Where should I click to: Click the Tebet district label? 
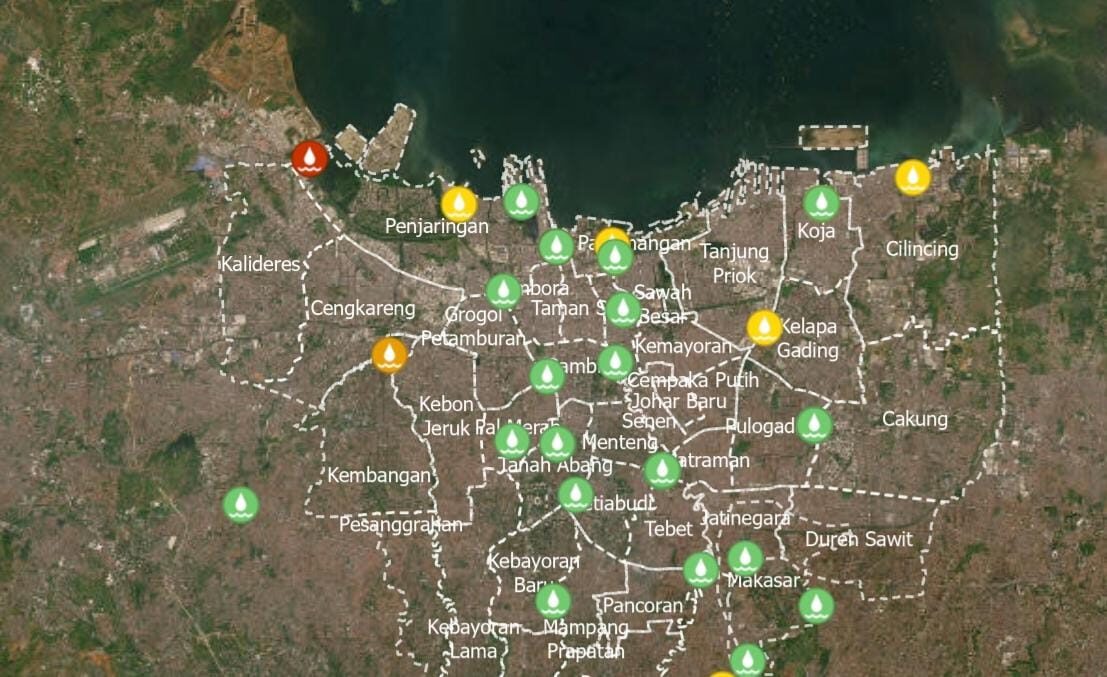point(669,529)
